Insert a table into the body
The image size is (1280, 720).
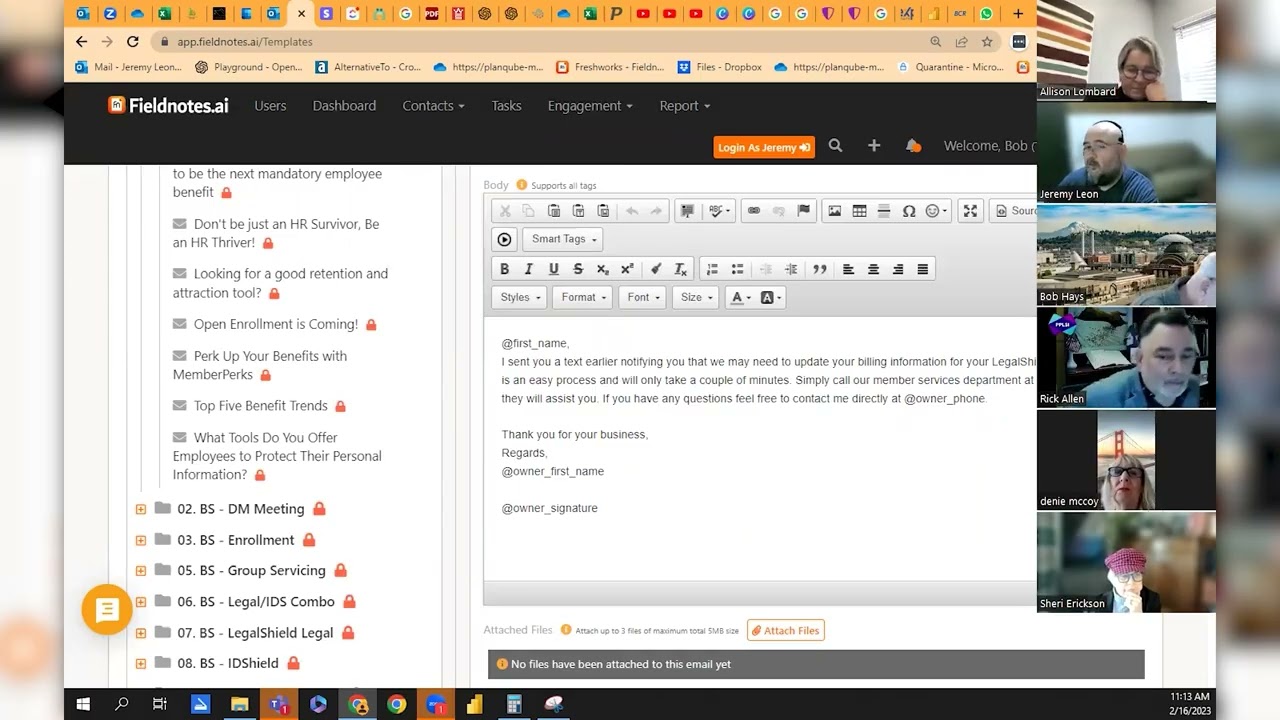pyautogui.click(x=859, y=211)
